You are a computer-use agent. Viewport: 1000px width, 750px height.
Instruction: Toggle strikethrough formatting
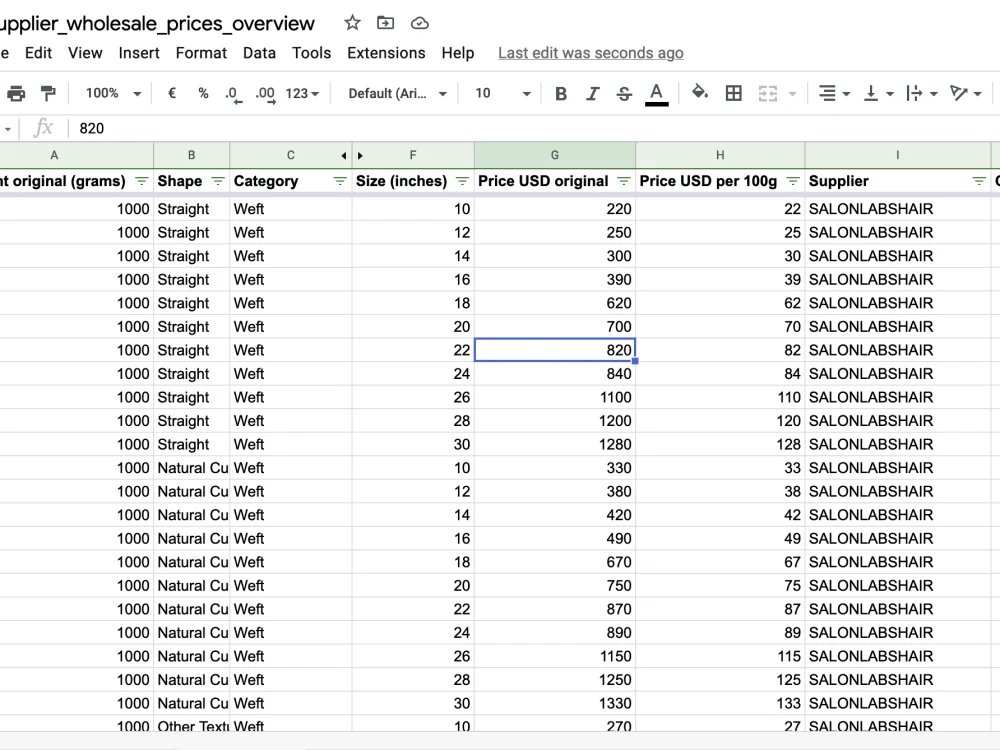[624, 94]
